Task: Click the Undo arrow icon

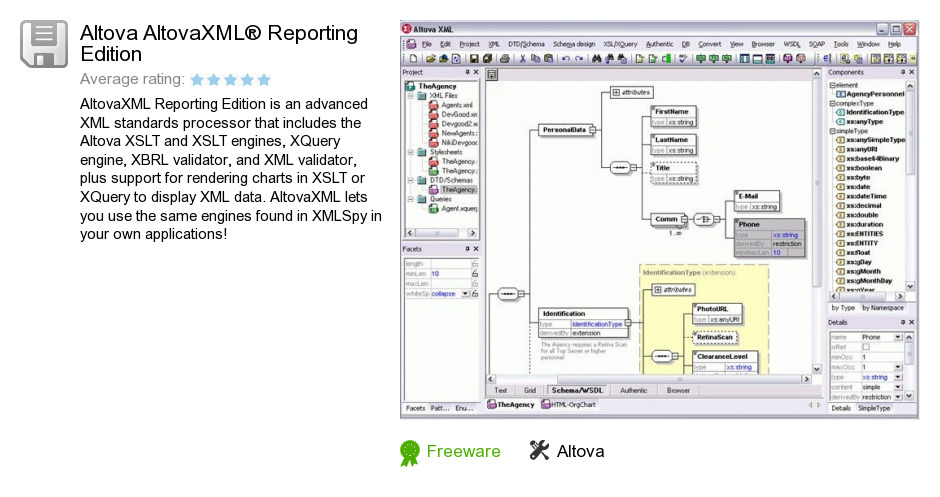Action: coord(566,59)
